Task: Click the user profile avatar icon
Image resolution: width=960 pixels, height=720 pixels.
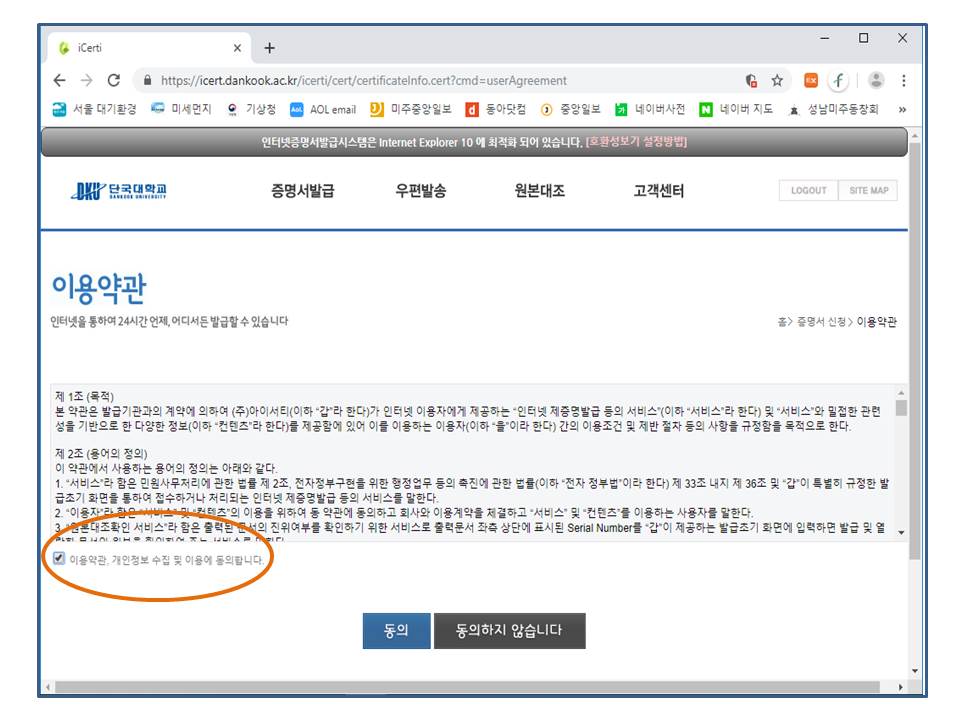Action: click(876, 81)
